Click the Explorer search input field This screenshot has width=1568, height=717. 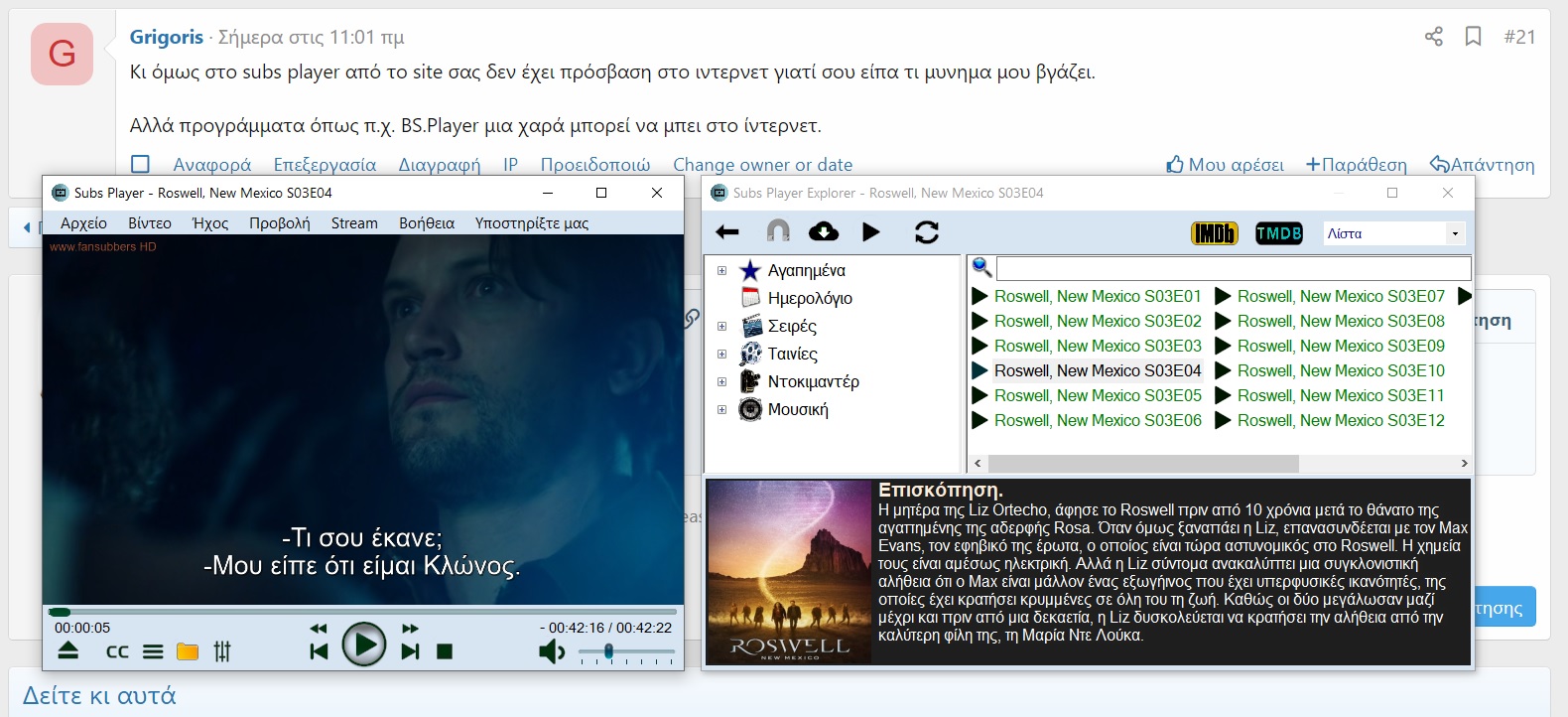click(x=1234, y=268)
